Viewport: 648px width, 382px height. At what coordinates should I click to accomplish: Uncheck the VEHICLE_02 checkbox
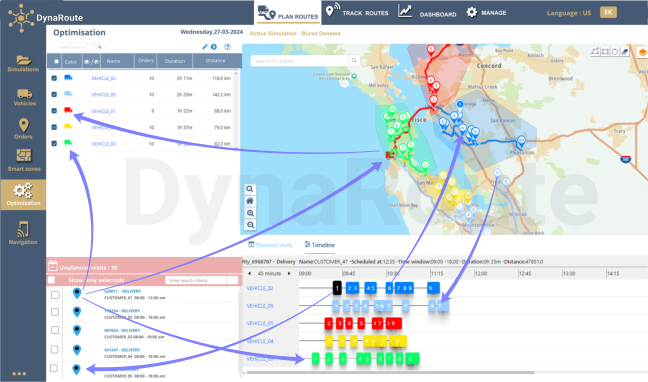tap(54, 78)
